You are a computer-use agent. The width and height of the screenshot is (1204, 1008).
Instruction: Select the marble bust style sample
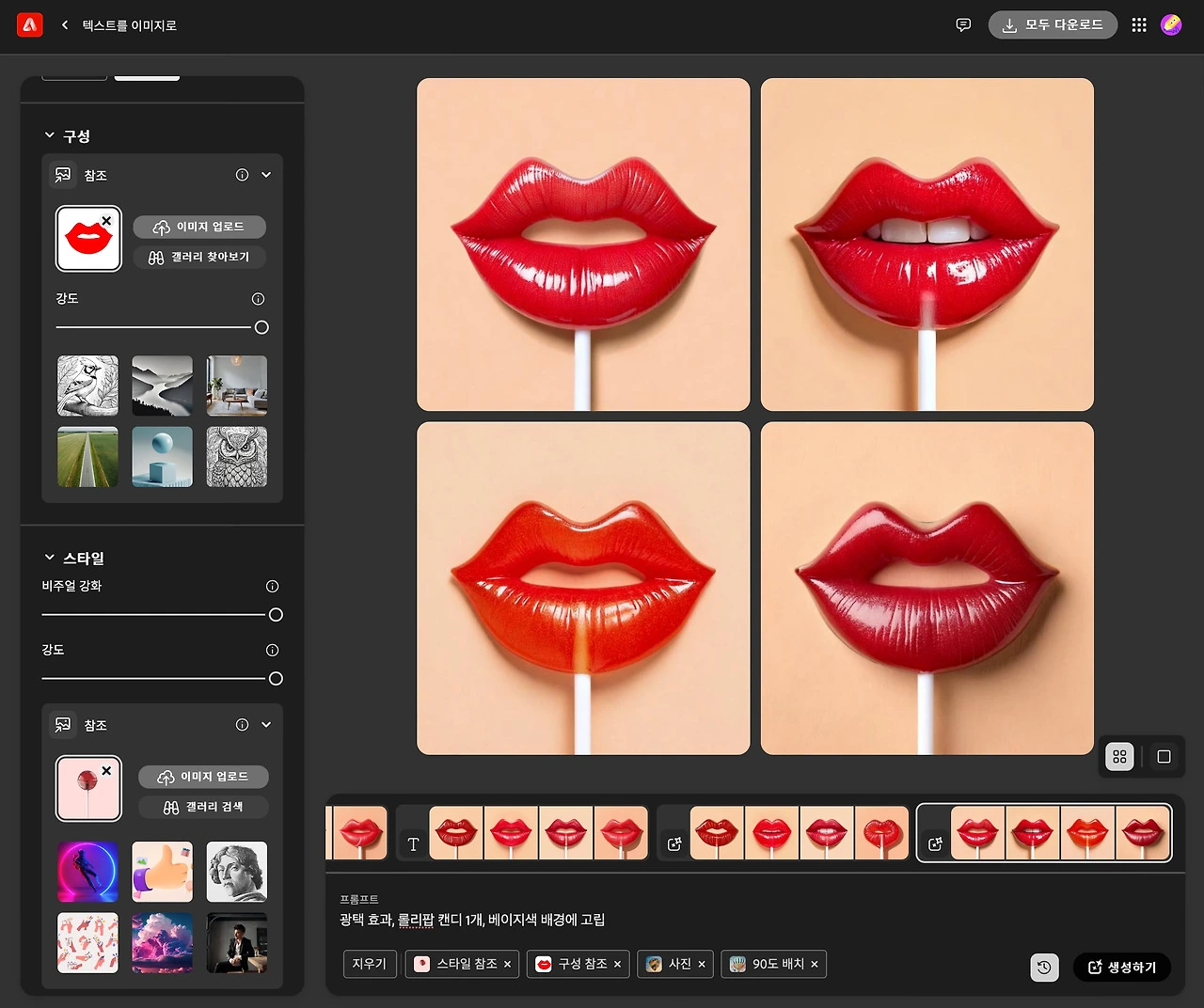click(x=237, y=872)
